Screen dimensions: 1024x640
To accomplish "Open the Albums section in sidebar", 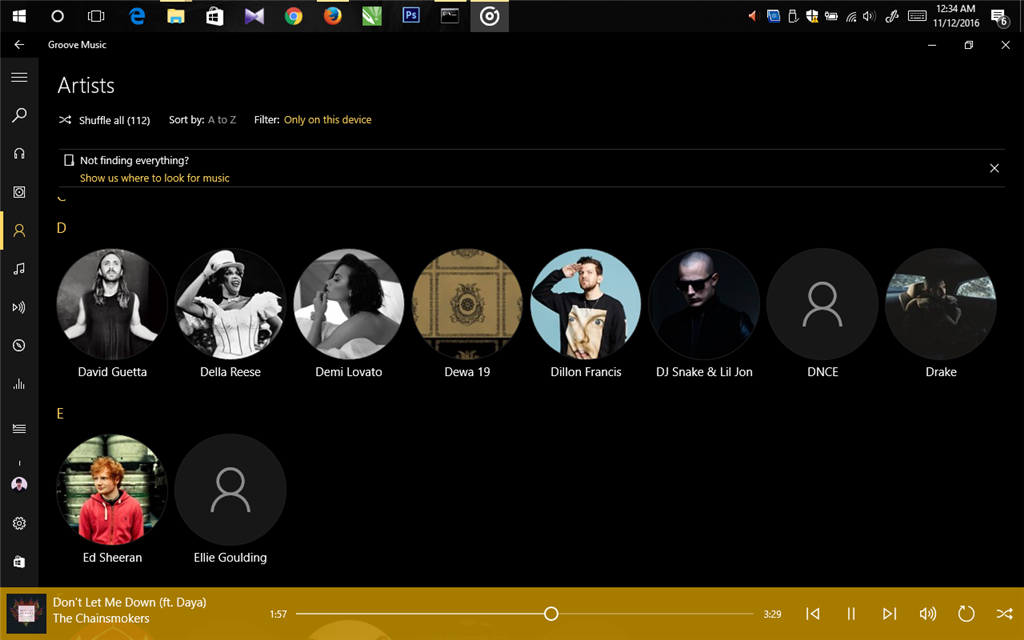I will [19, 192].
